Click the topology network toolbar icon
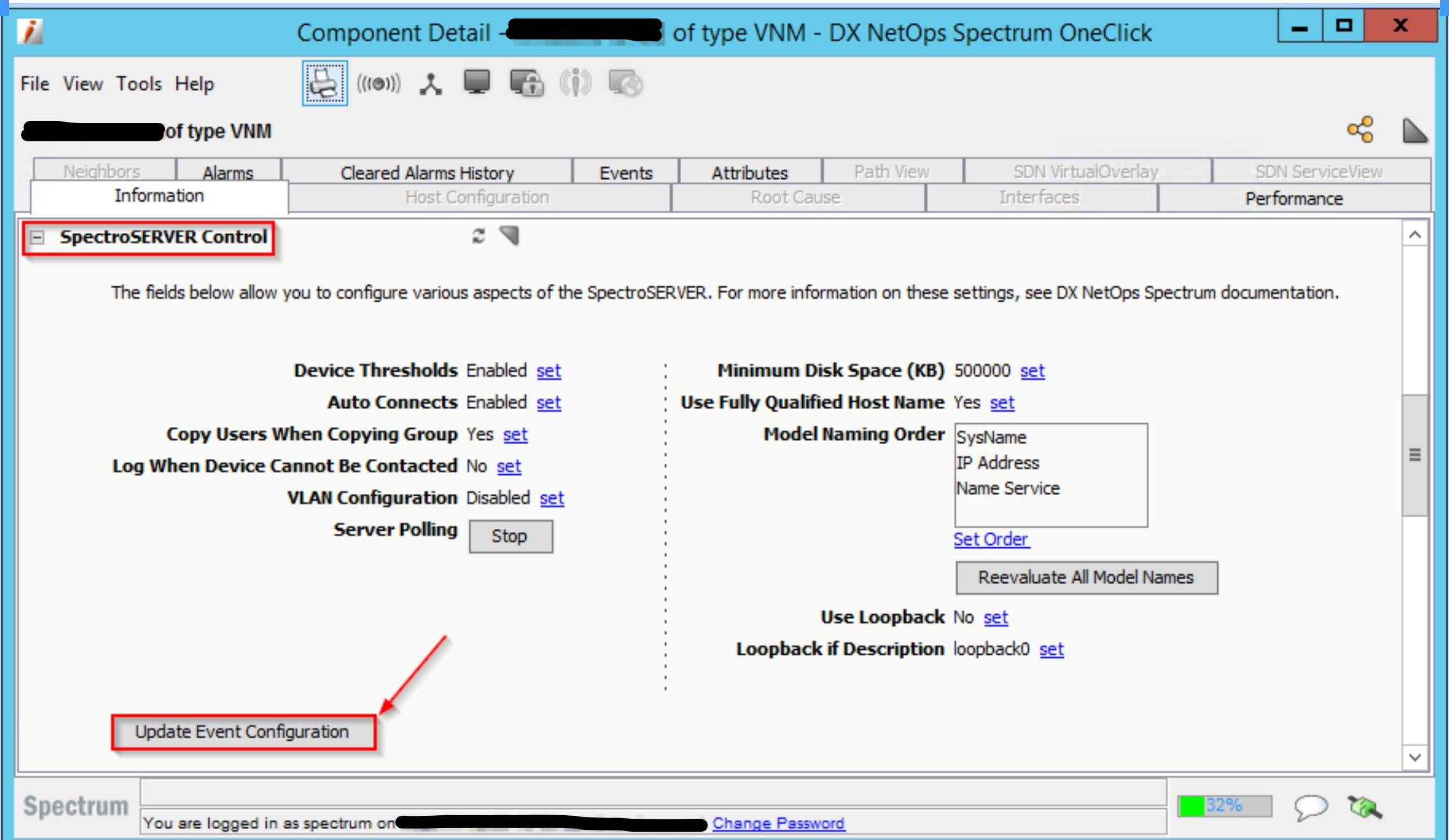This screenshot has height=840, width=1449. point(430,83)
